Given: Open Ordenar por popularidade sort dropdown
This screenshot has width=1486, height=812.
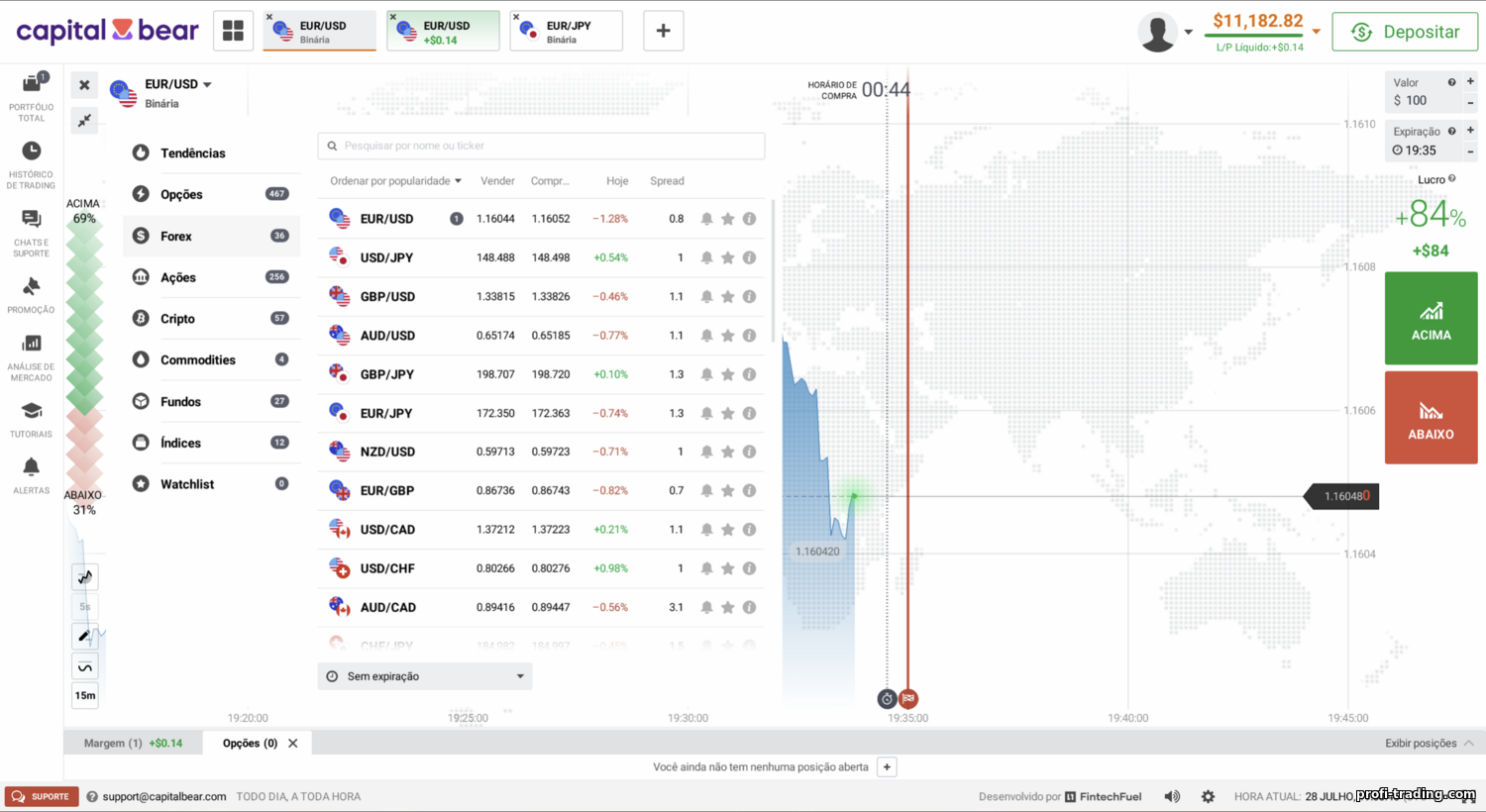Looking at the screenshot, I should 396,181.
